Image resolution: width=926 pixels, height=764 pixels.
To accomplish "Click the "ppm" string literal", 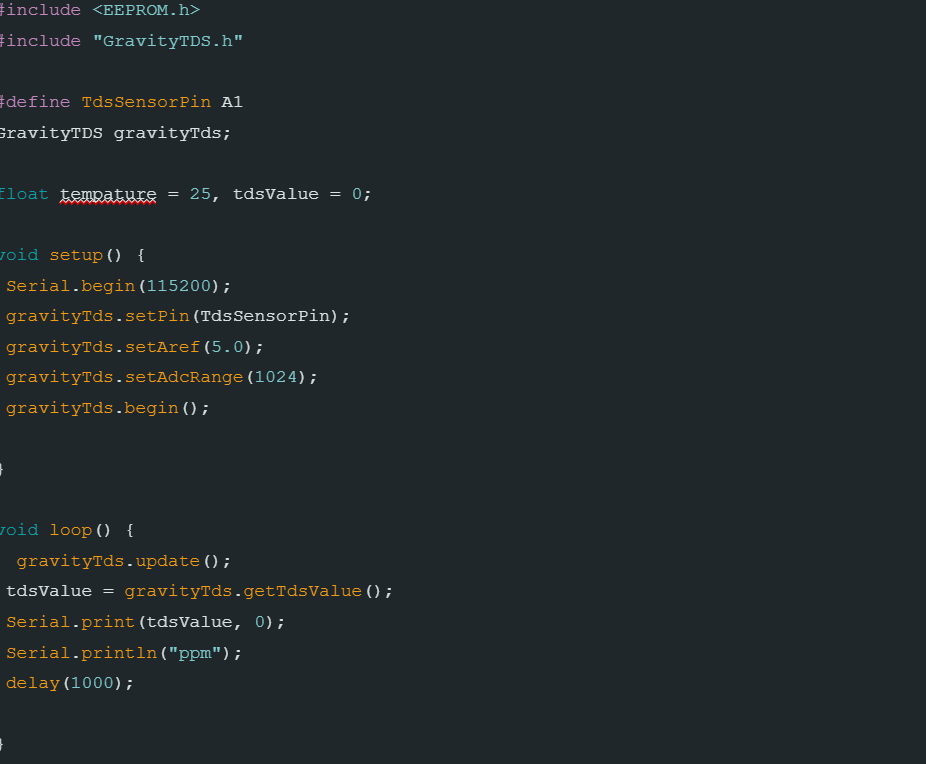I will tap(195, 653).
